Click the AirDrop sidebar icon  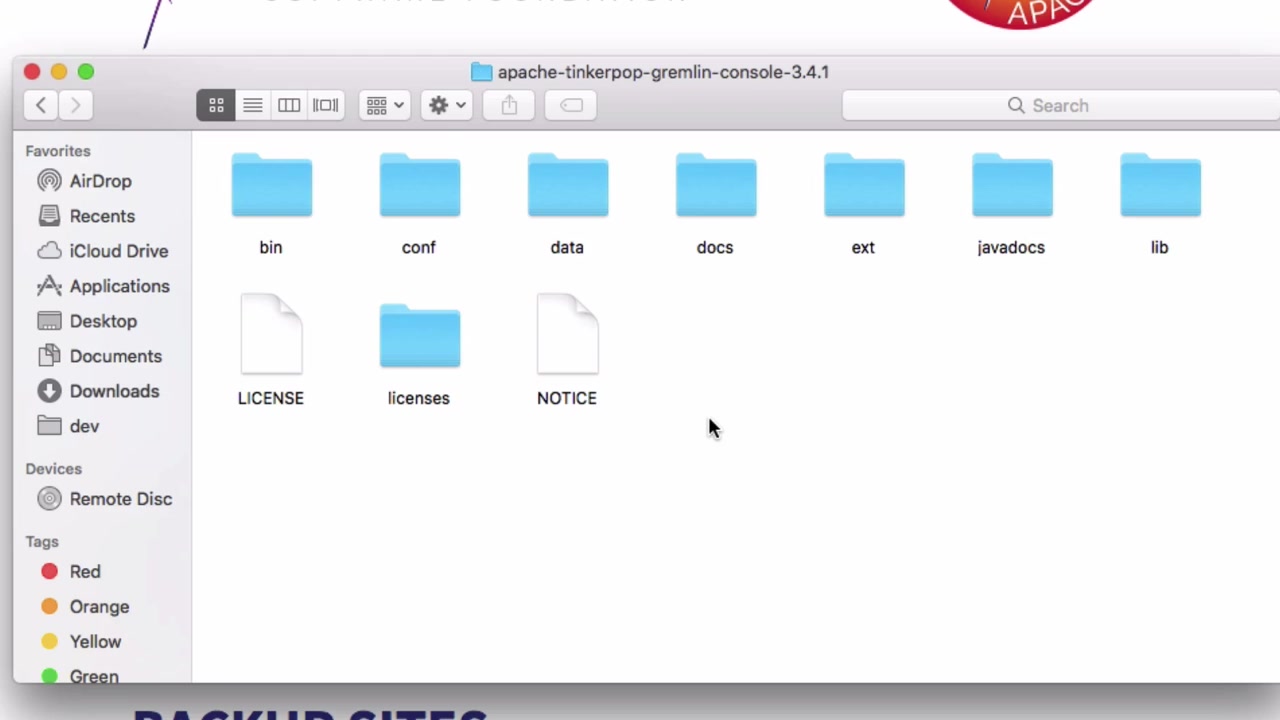tap(49, 181)
